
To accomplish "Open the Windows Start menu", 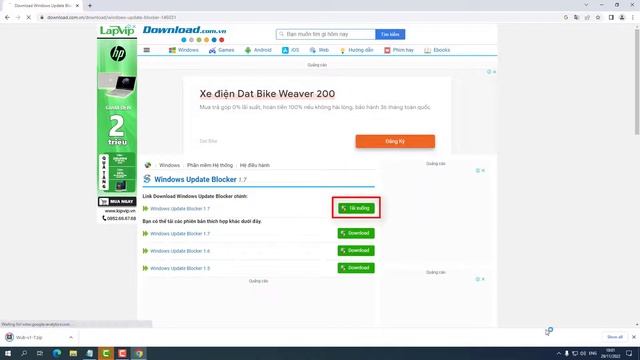I will 8,353.
